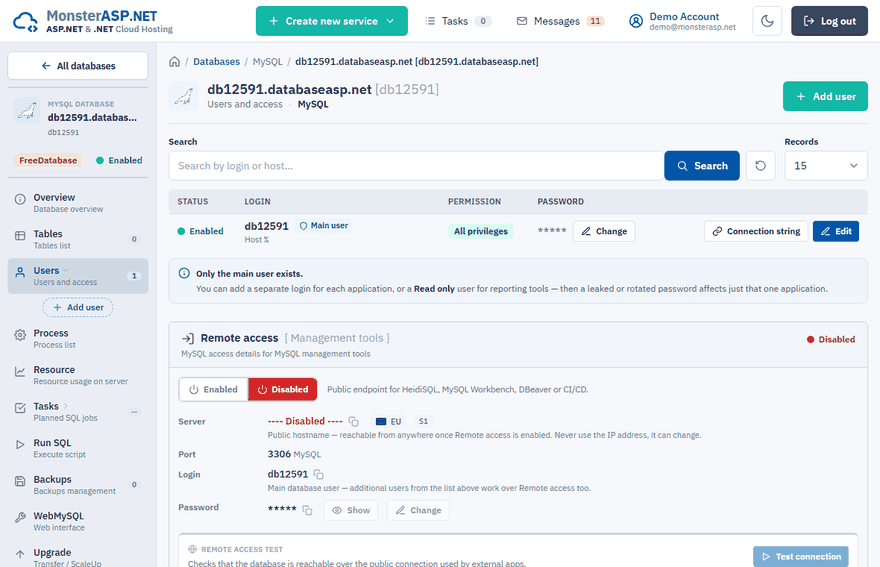Click the reset search refresh icon
This screenshot has height=567, width=880.
pos(760,166)
